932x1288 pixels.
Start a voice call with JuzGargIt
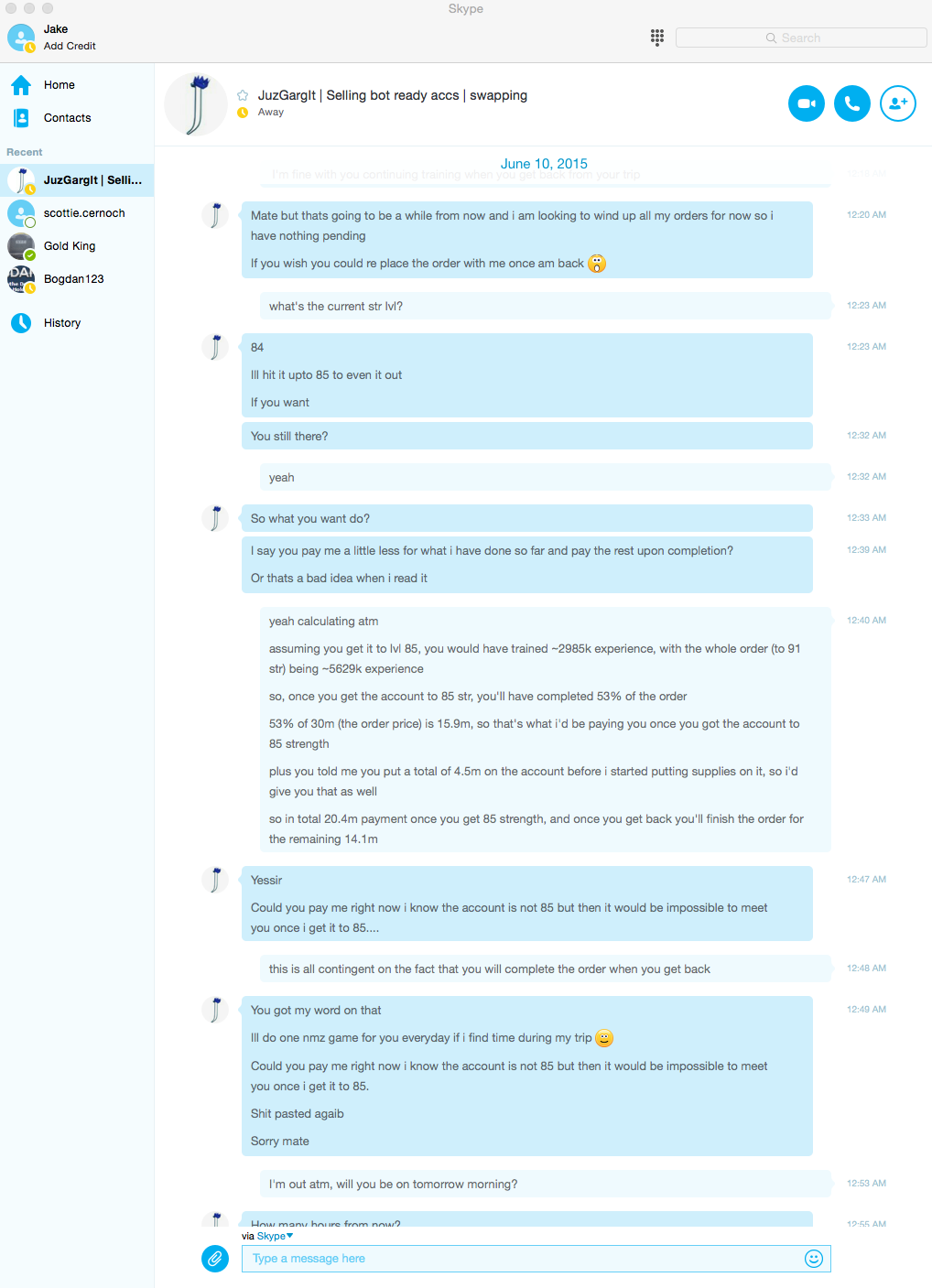click(x=852, y=103)
